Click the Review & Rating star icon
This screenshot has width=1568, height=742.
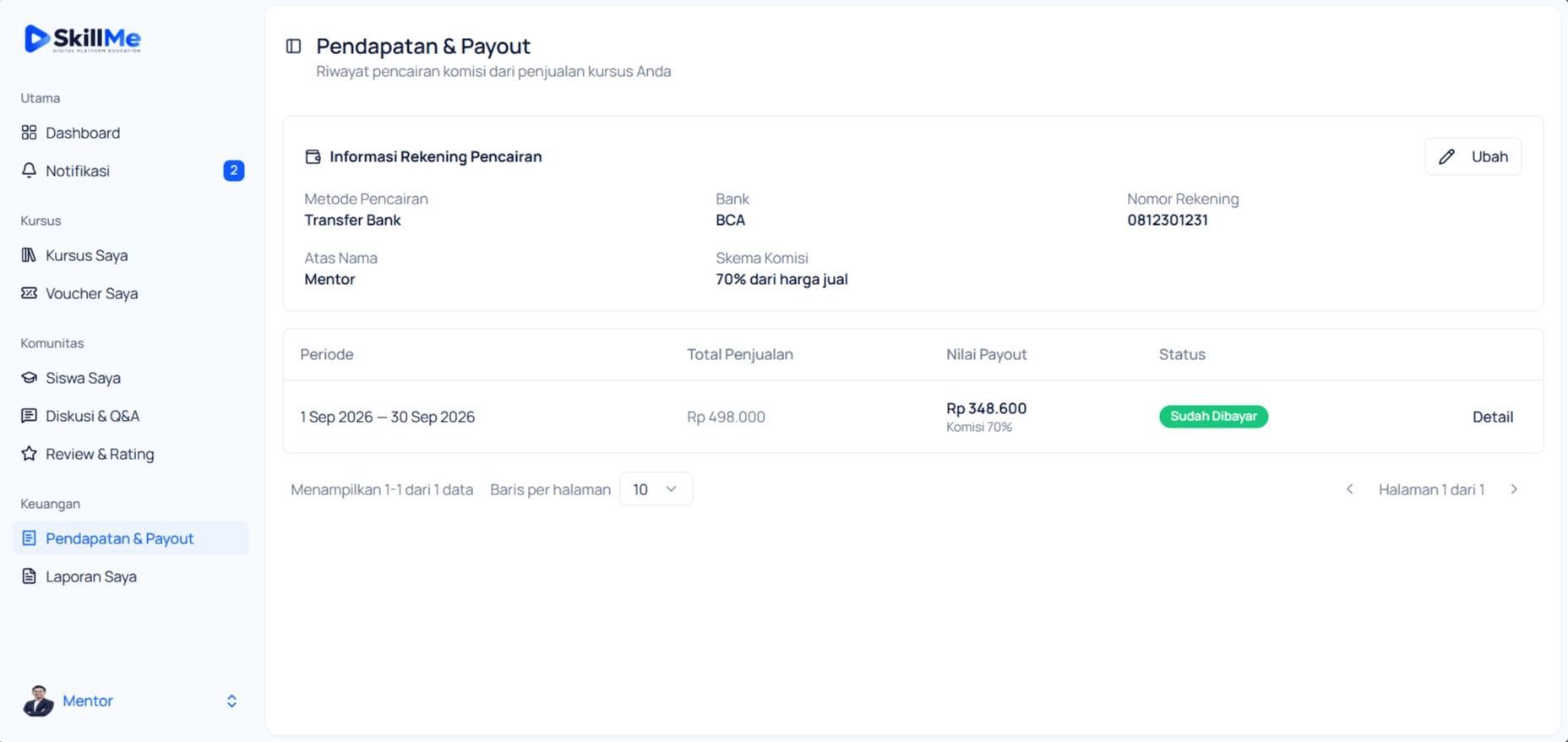[x=29, y=454]
